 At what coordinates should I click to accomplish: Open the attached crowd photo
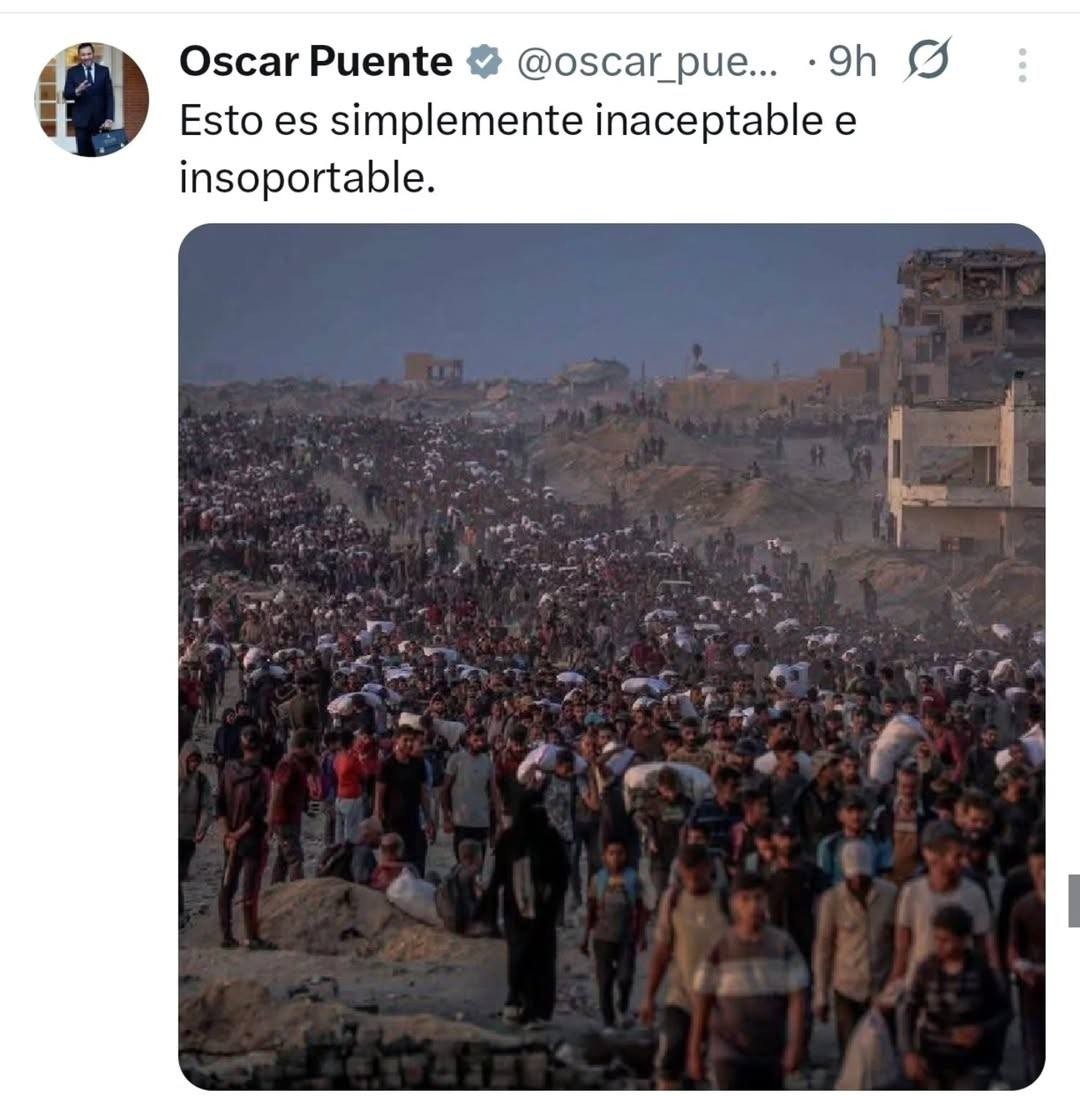611,655
